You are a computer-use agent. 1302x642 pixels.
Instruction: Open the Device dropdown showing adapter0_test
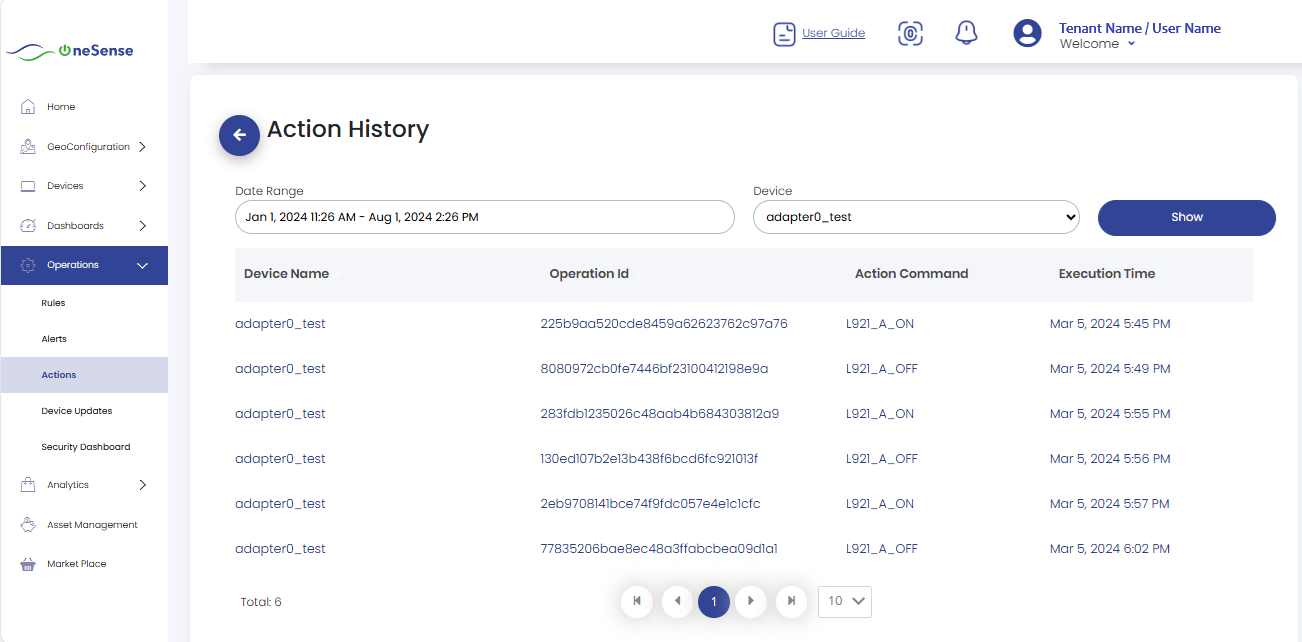915,217
